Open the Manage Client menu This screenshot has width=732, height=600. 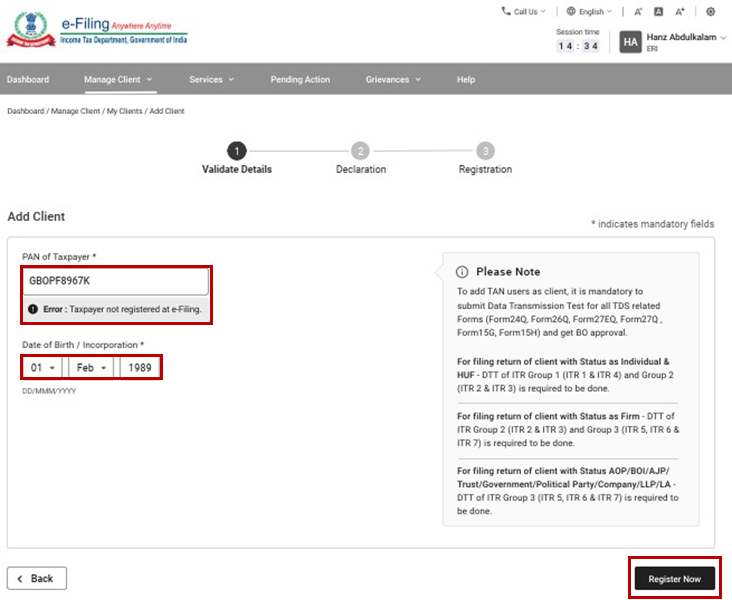tap(118, 79)
